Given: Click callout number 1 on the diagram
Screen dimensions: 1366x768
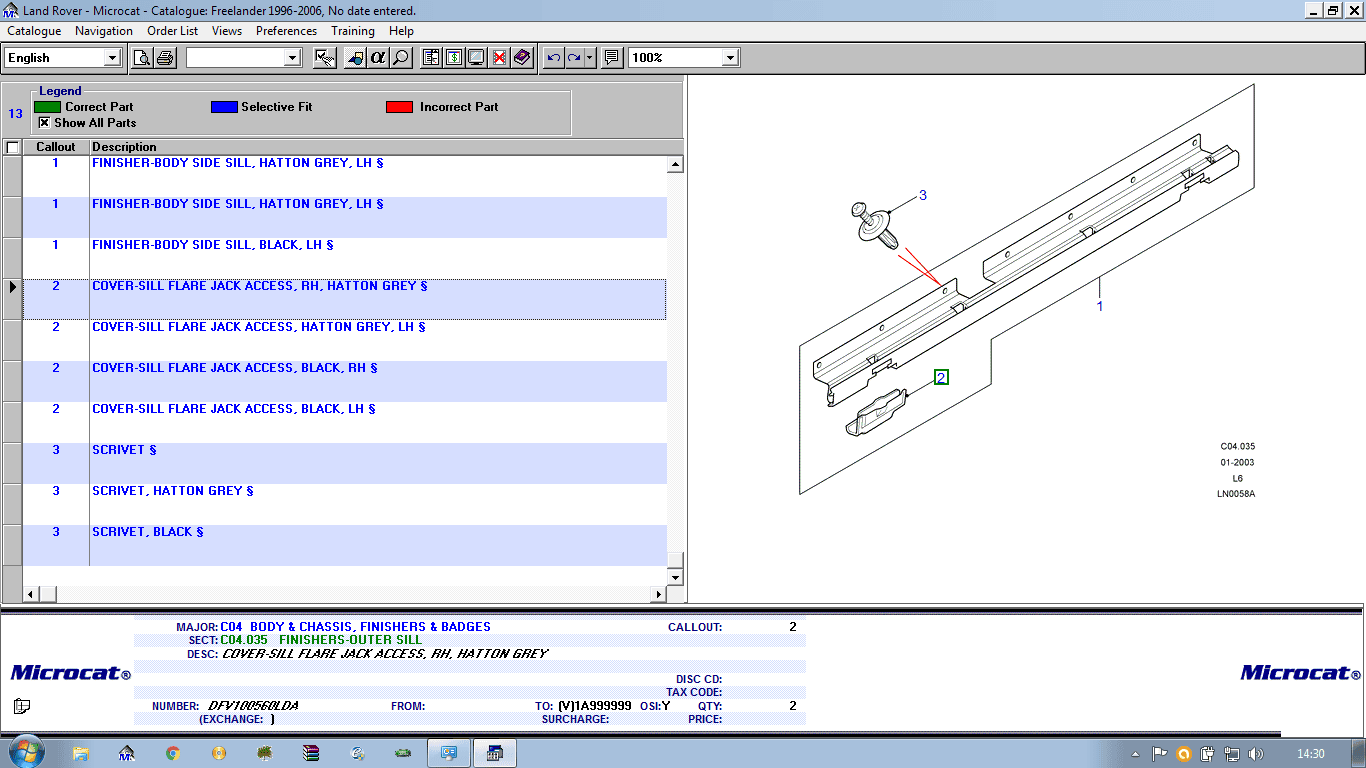Looking at the screenshot, I should (x=1100, y=306).
